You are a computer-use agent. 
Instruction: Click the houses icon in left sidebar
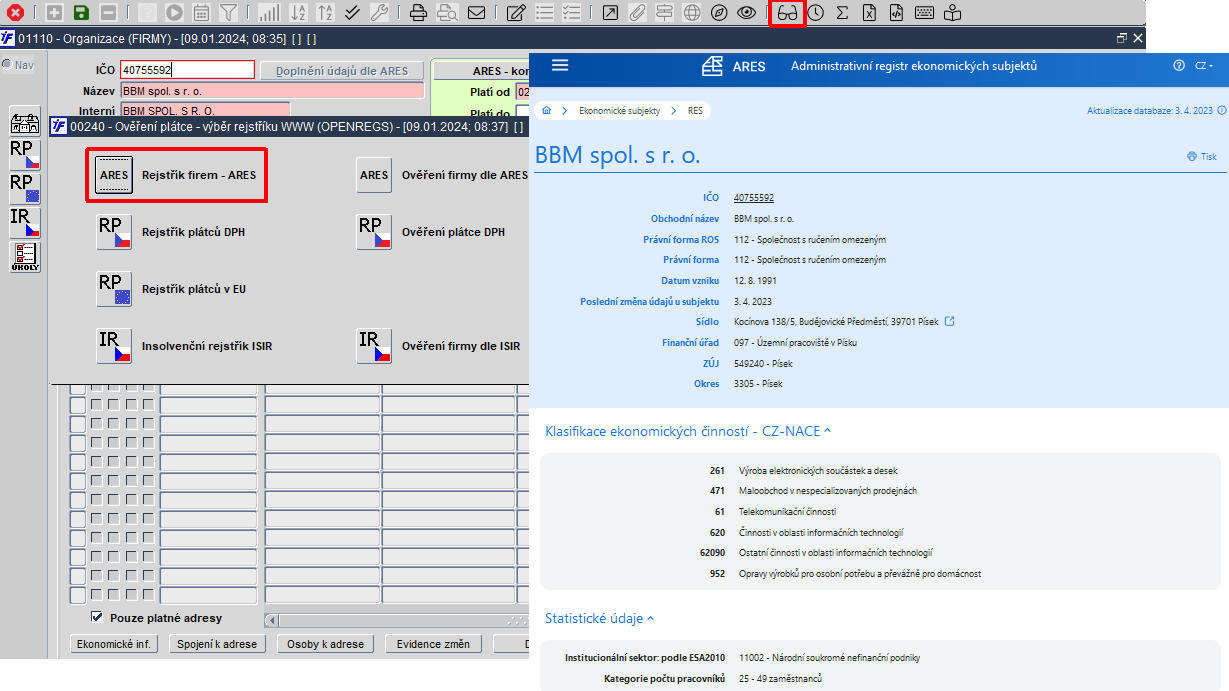[25, 122]
